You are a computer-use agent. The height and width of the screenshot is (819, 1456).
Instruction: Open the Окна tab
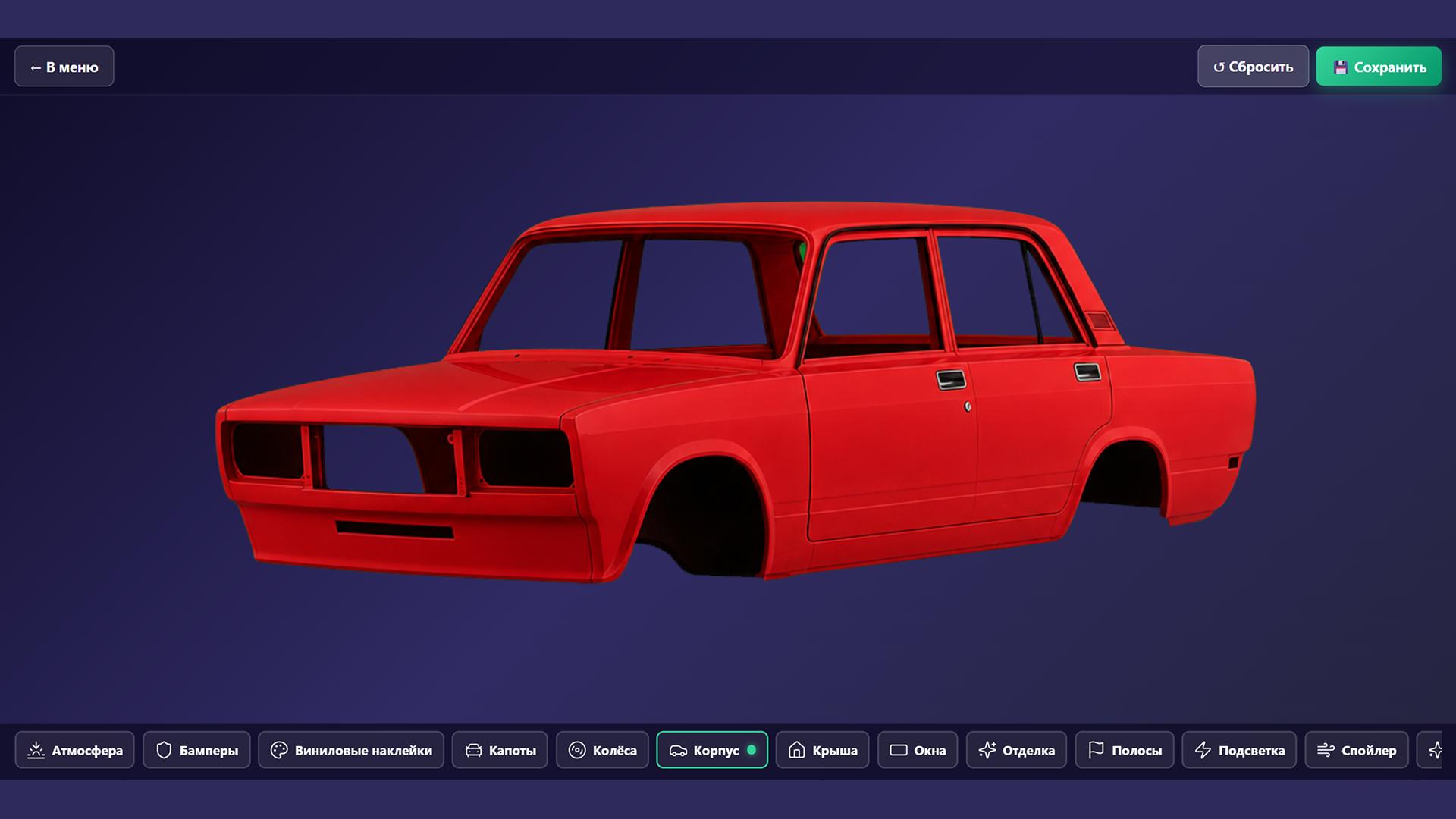point(918,750)
